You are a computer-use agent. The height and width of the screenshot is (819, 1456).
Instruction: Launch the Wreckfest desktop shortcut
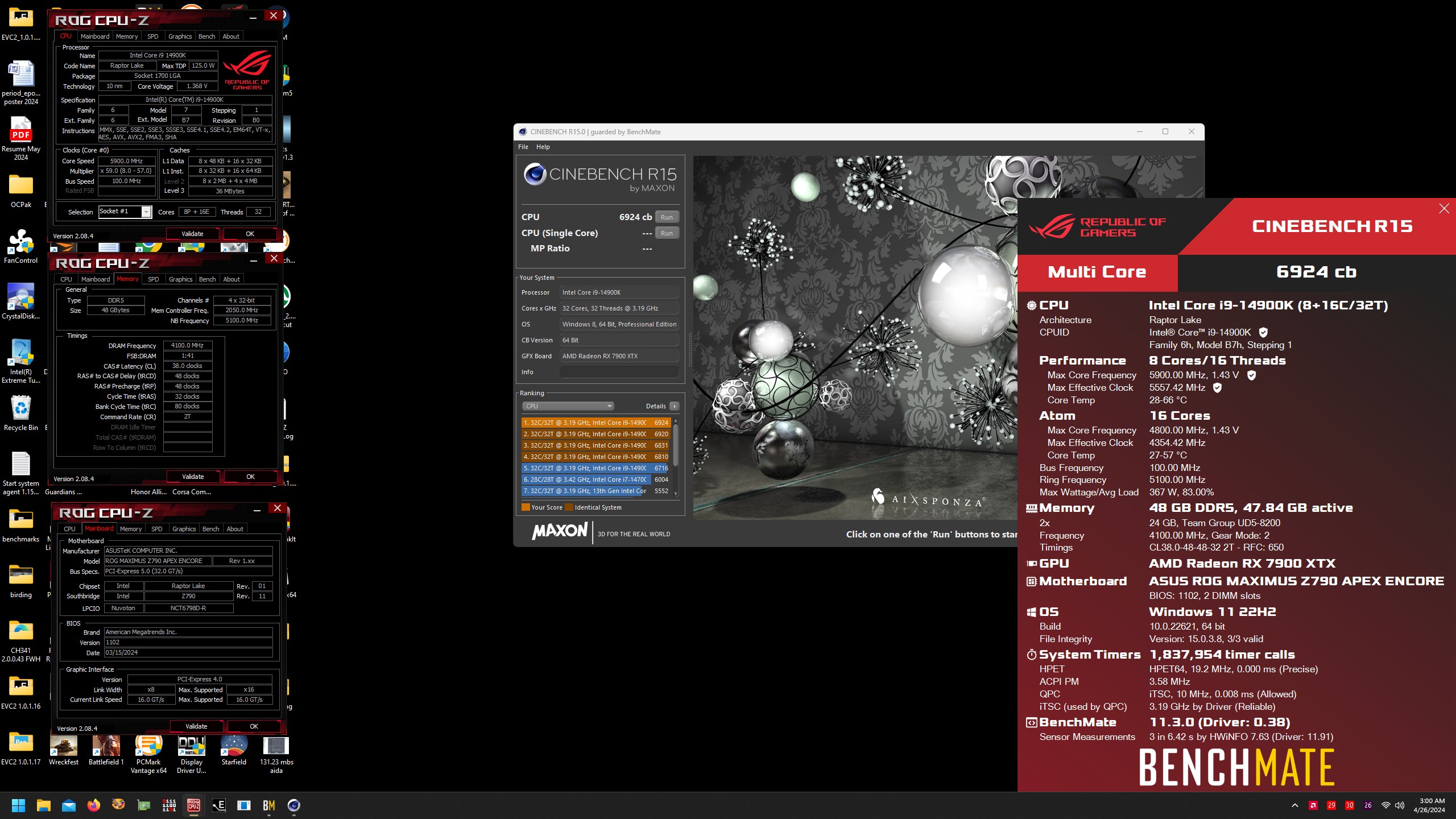[x=64, y=750]
